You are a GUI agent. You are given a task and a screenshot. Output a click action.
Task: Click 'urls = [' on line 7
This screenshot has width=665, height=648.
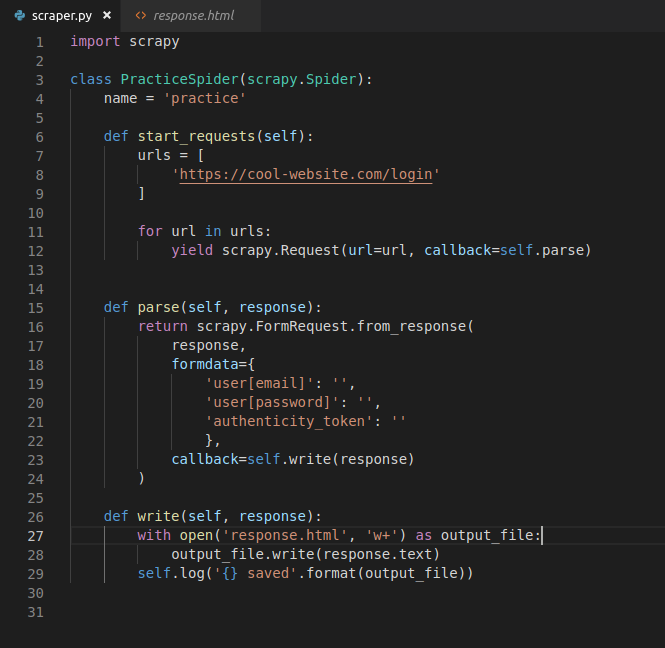[171, 155]
